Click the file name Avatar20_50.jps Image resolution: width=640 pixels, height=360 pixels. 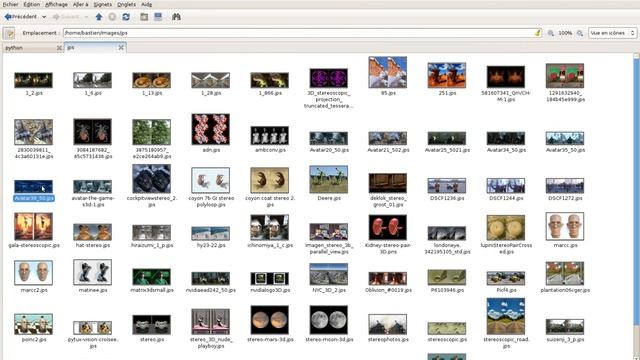coord(329,150)
